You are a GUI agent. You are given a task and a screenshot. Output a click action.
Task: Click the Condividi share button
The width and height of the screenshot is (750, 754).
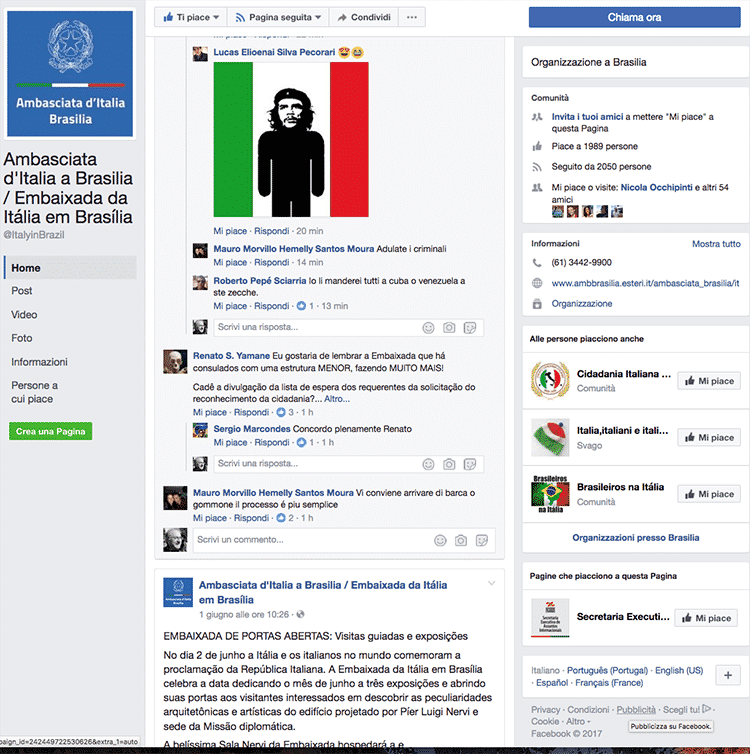coord(363,17)
